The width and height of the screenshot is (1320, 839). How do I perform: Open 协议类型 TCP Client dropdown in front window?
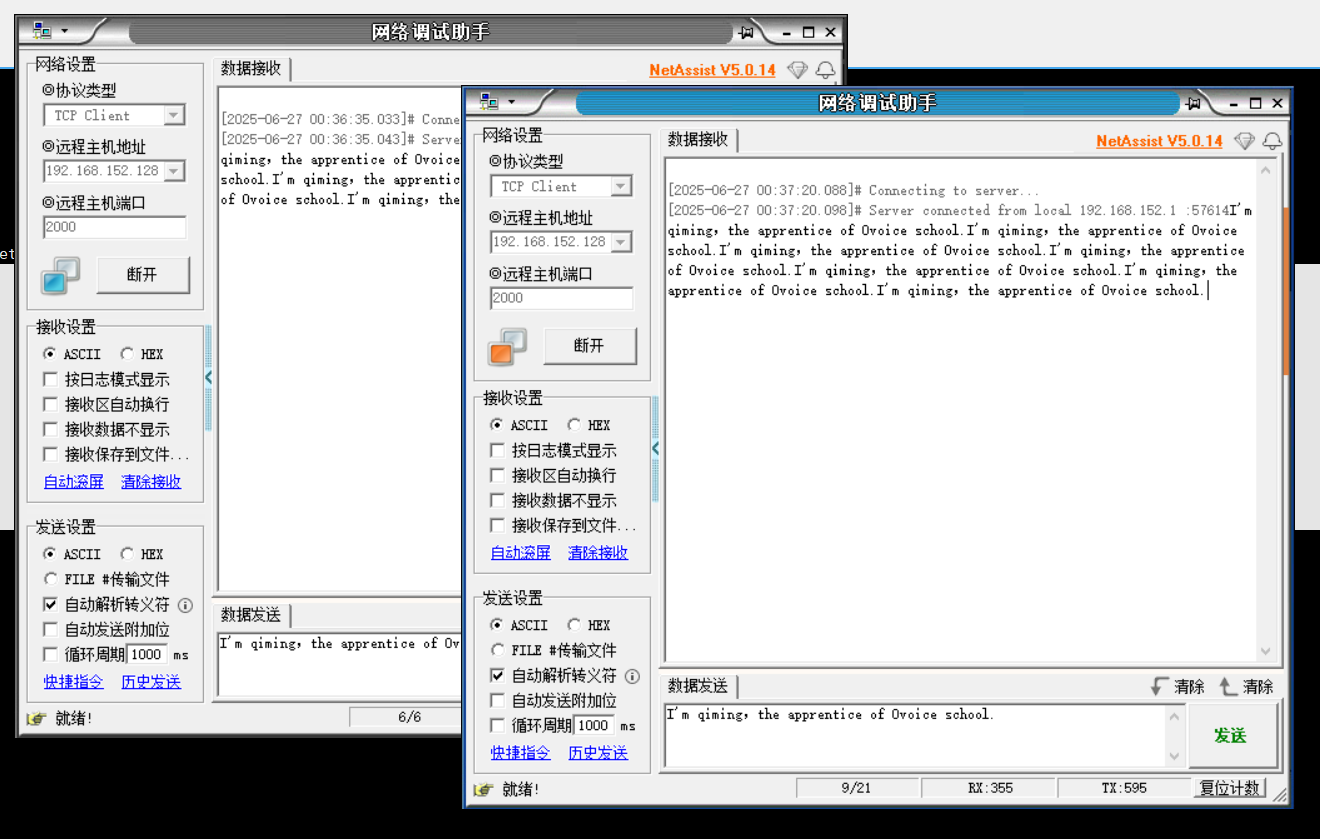(x=621, y=186)
